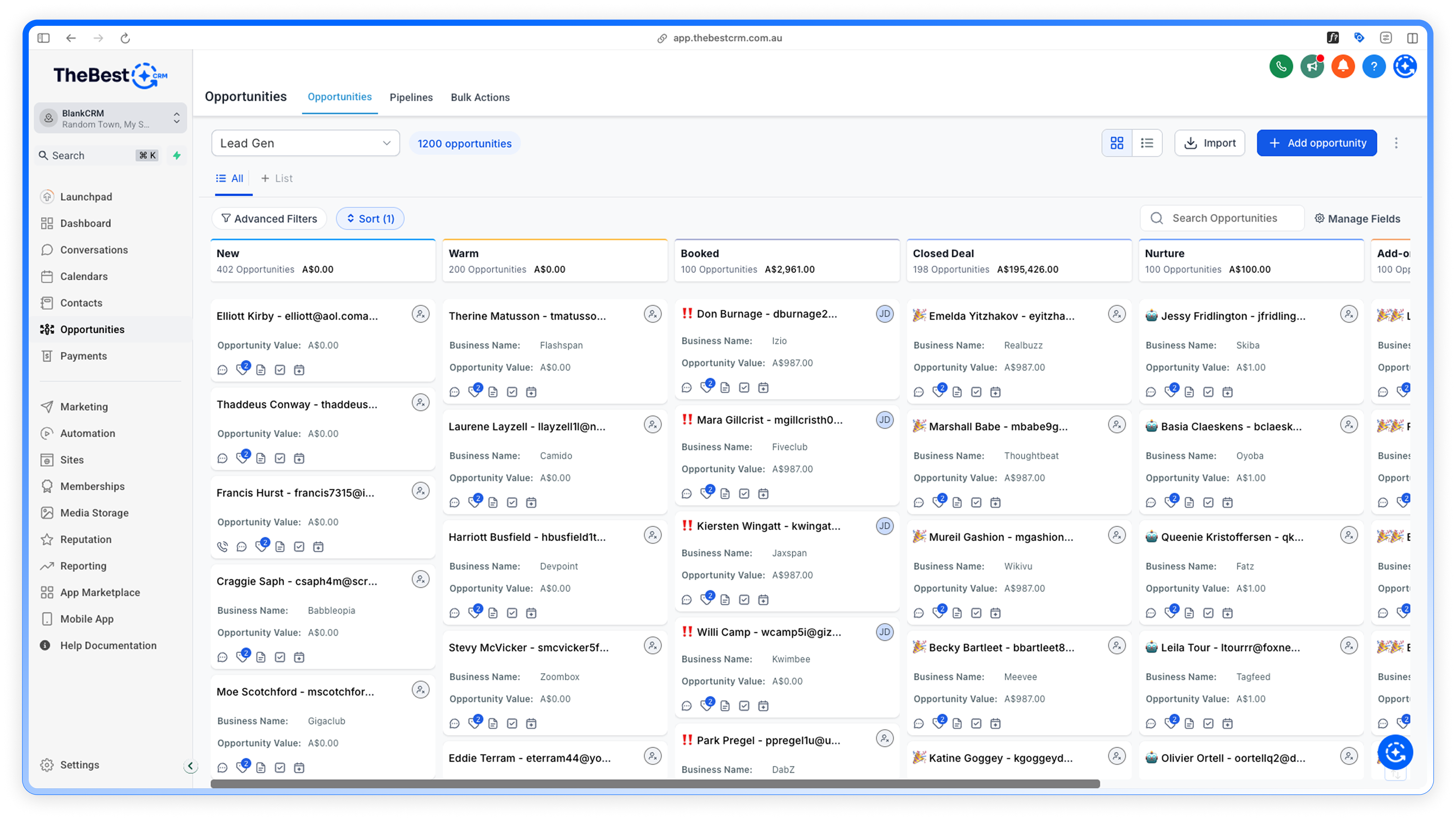Viewport: 1456px width, 820px height.
Task: Click the Import button
Action: [1210, 143]
